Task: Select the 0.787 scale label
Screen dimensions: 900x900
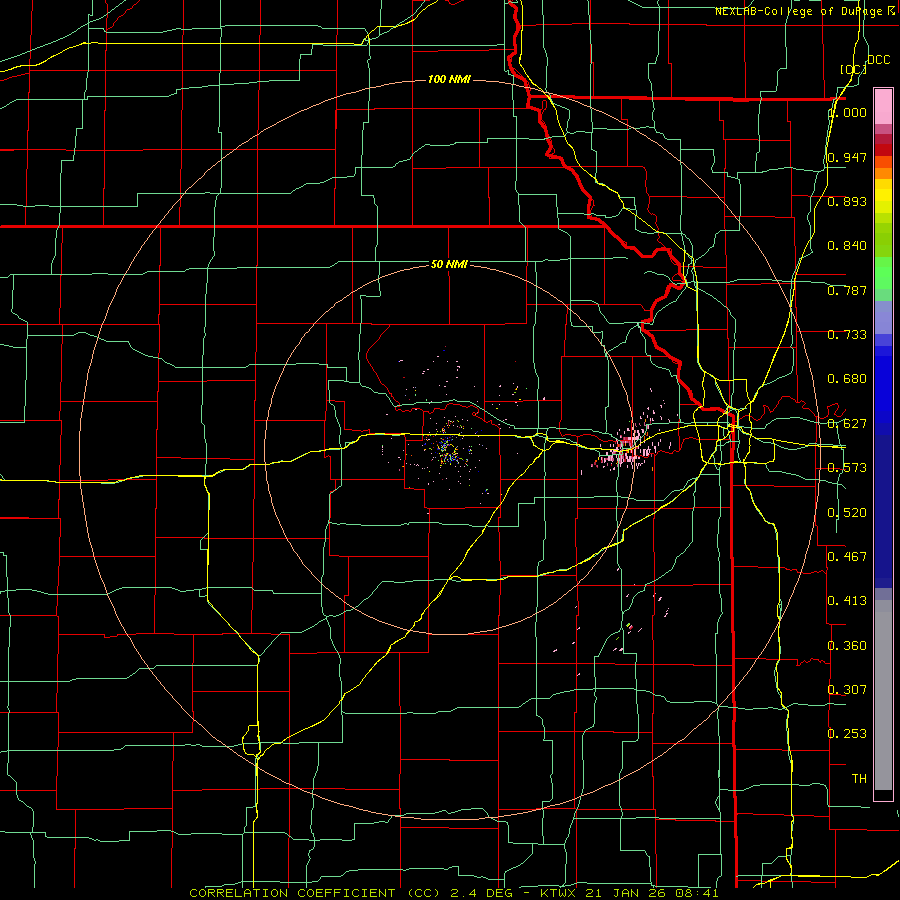Action: click(x=847, y=290)
